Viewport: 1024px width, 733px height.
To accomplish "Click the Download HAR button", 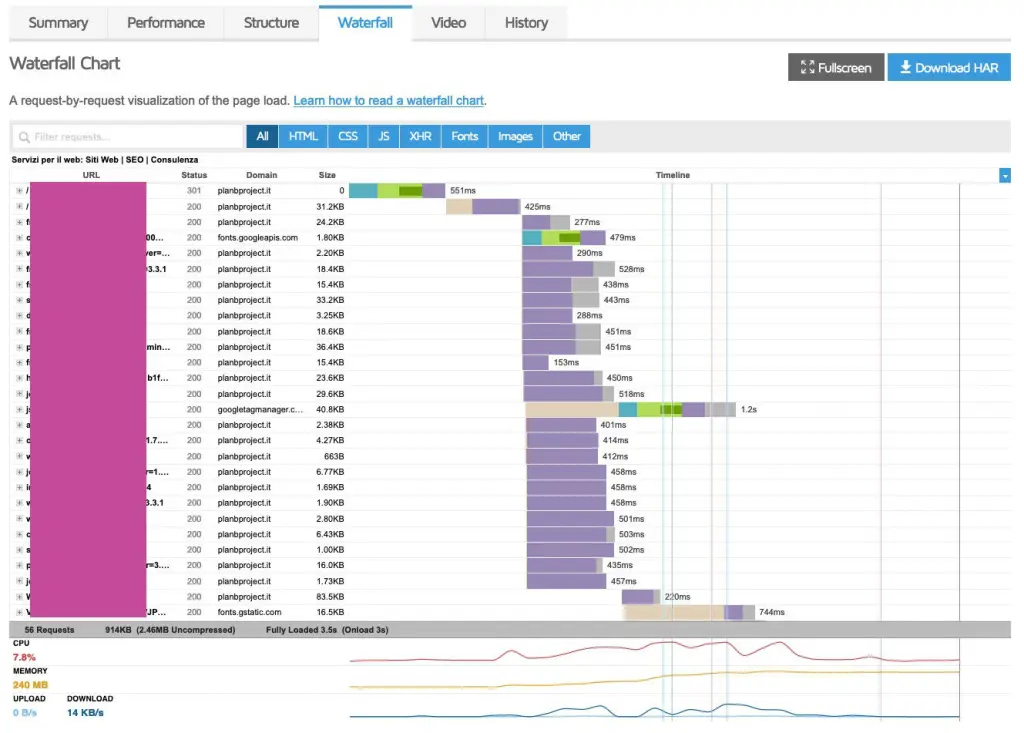I will pos(949,67).
